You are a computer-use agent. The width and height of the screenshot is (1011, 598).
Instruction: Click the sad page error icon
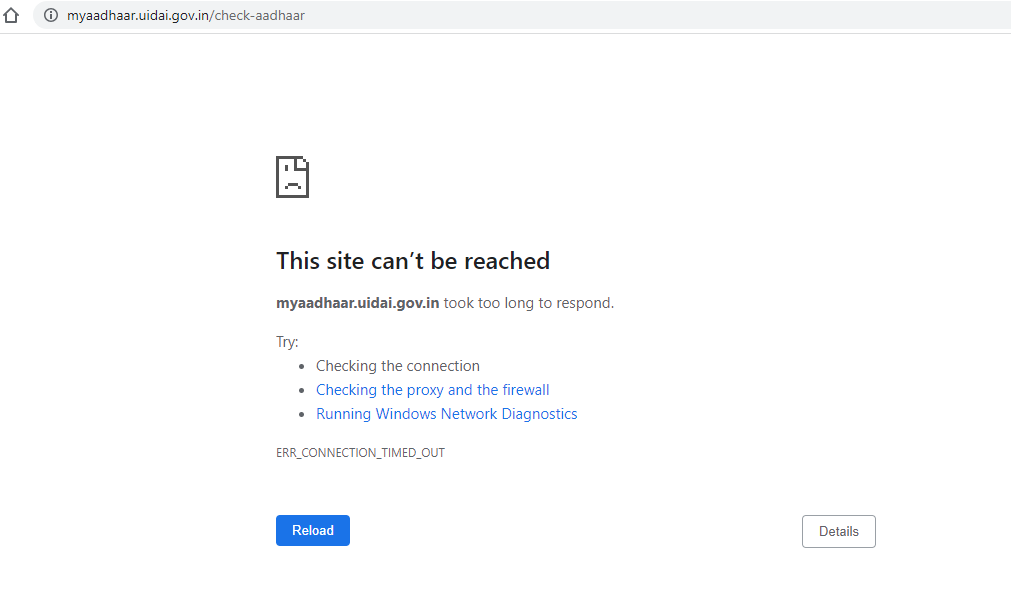[293, 177]
